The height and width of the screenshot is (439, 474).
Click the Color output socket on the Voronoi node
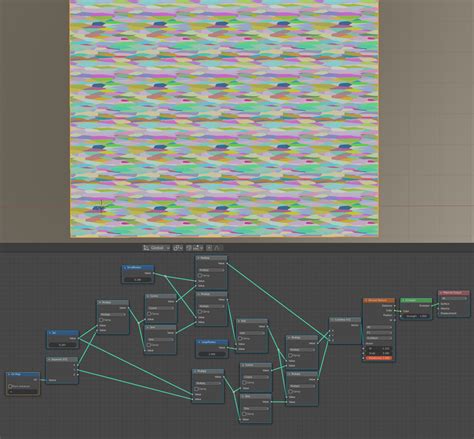point(395,310)
